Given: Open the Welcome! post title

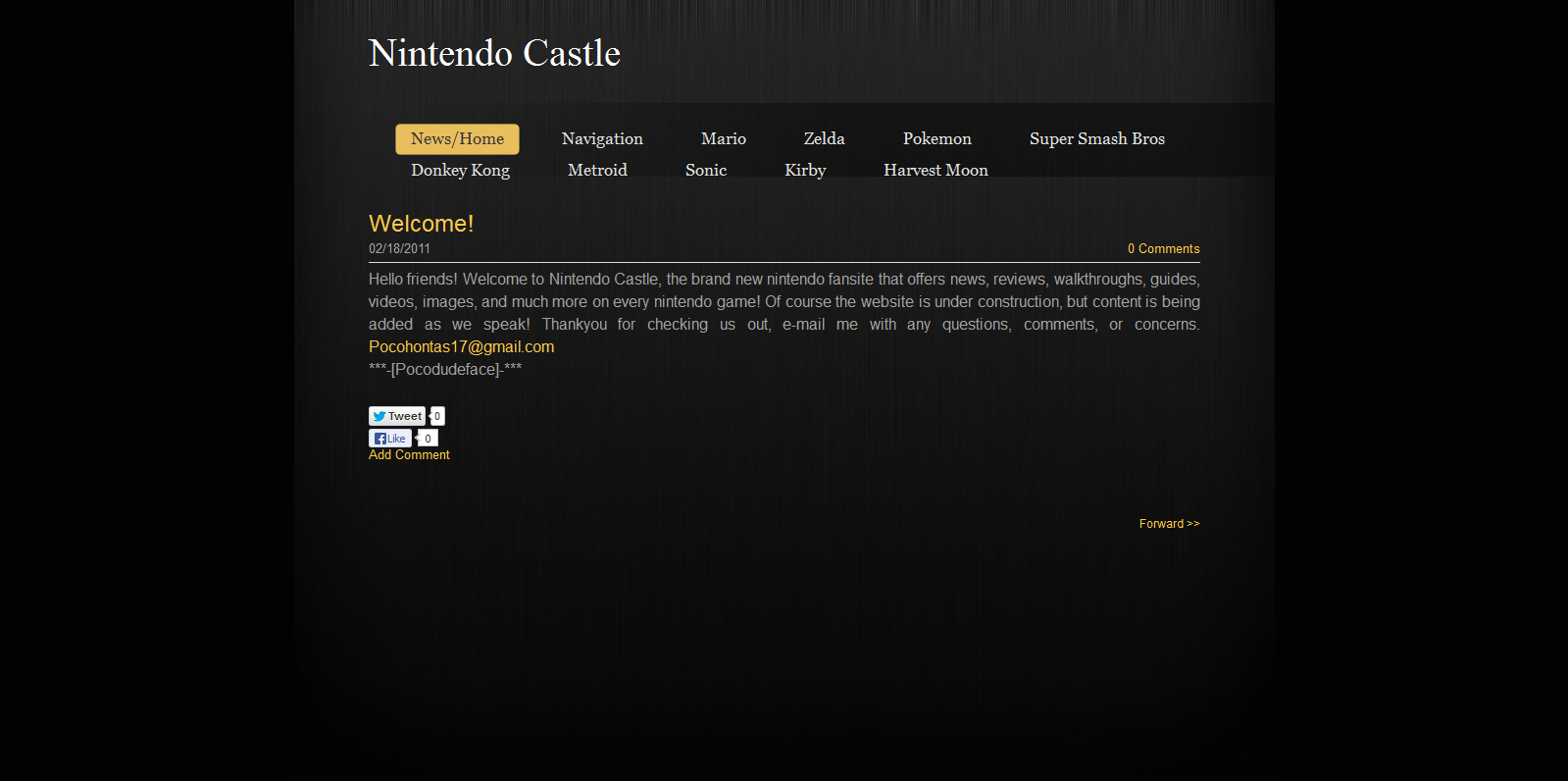Looking at the screenshot, I should coord(421,224).
